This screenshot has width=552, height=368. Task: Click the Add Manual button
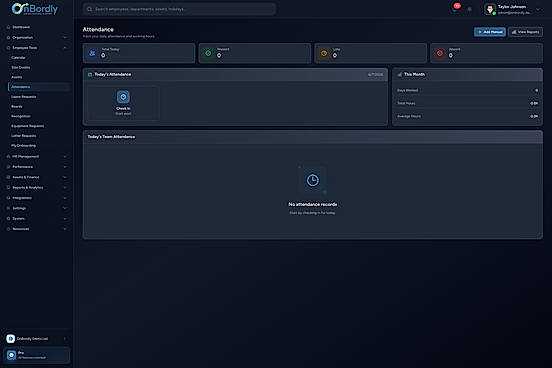pos(490,32)
